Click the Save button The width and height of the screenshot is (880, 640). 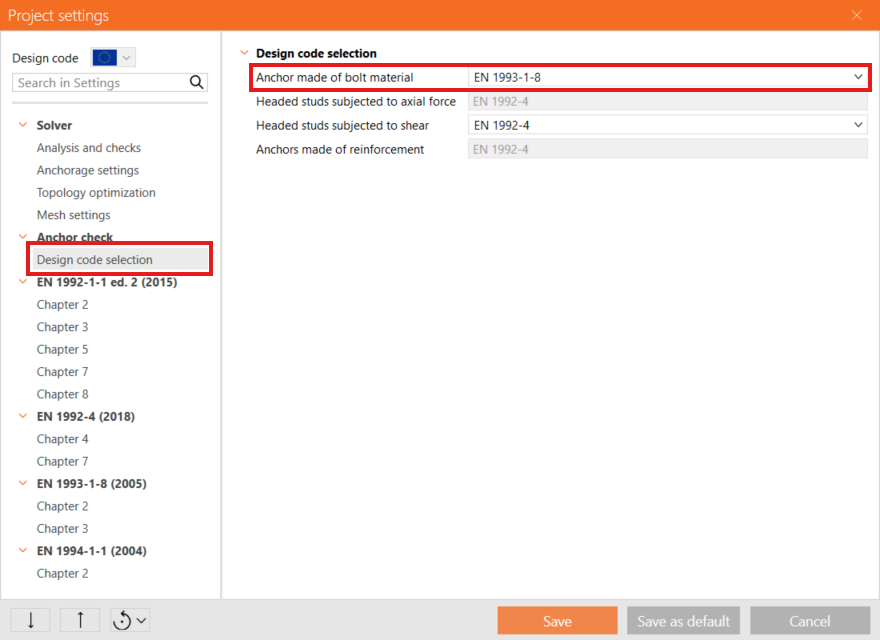pyautogui.click(x=557, y=621)
